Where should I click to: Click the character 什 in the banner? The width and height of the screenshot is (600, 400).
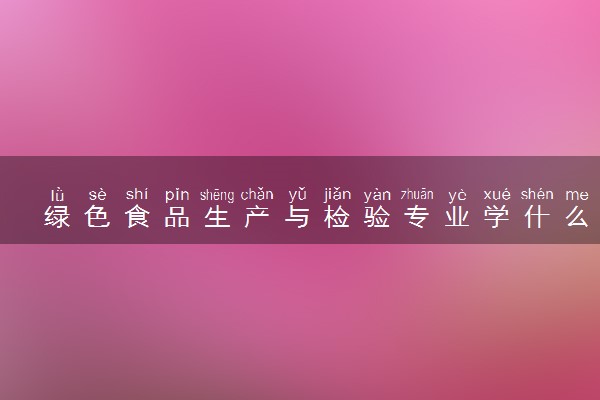(537, 217)
